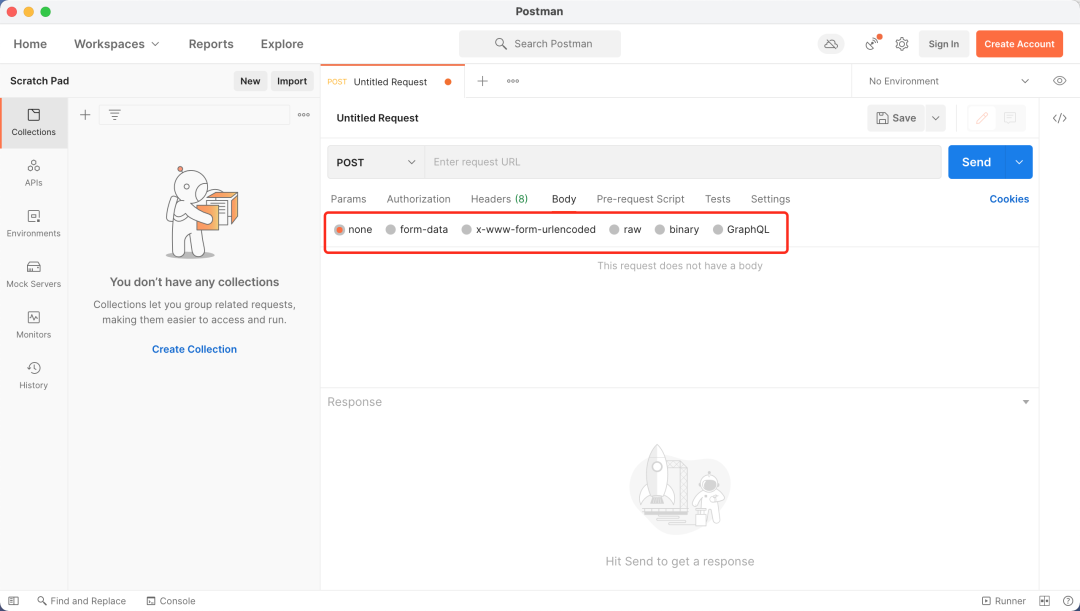Click the two-pane layout icon in the status bar
Screen dimensions: 1080x611
point(1044,601)
